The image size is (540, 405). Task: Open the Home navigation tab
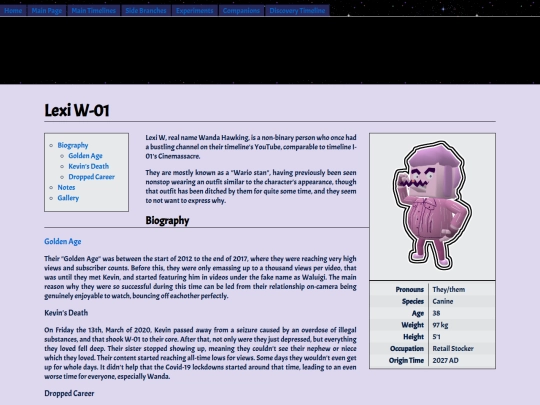[x=13, y=11]
